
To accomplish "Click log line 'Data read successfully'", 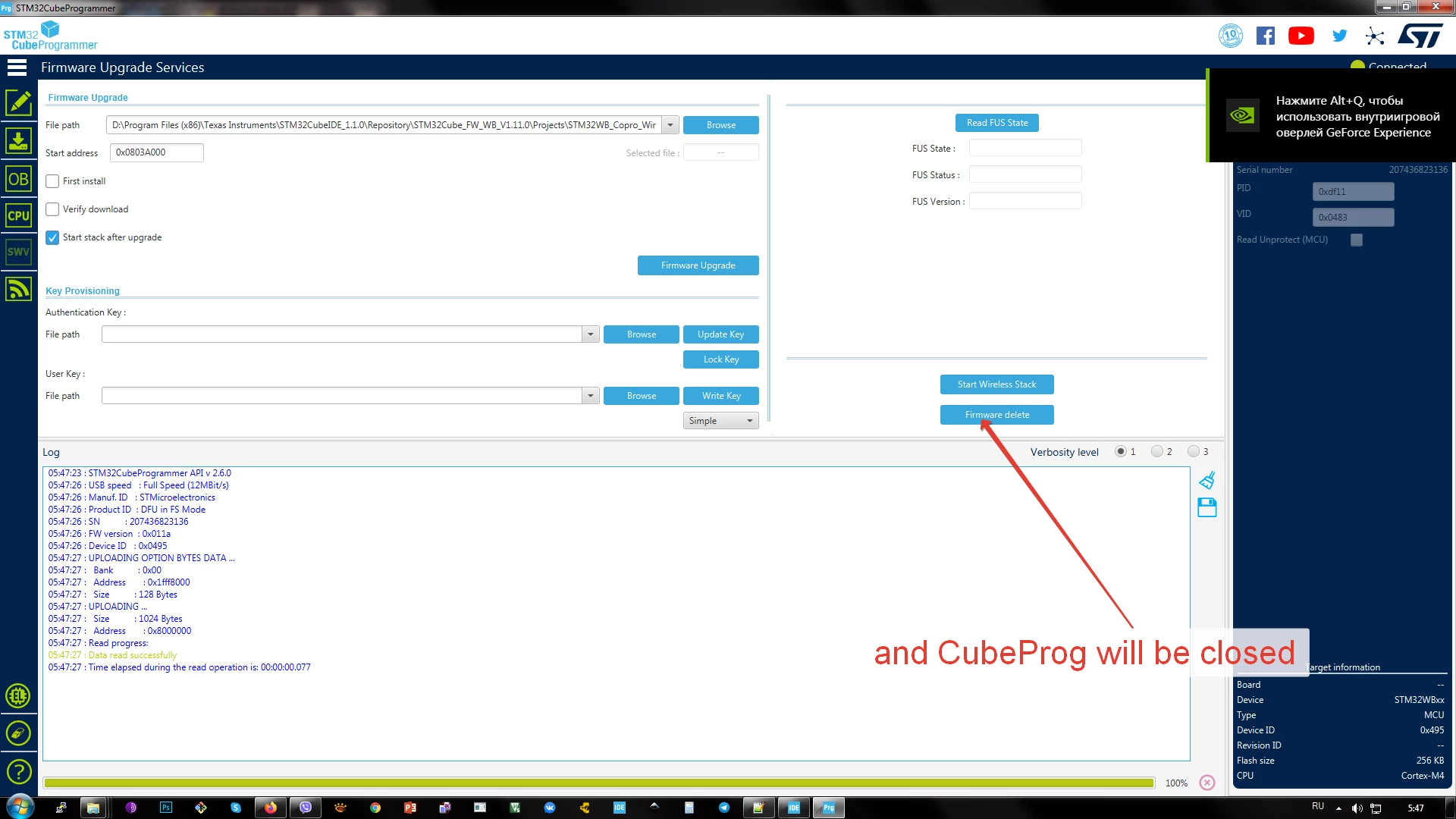I will [x=132, y=655].
